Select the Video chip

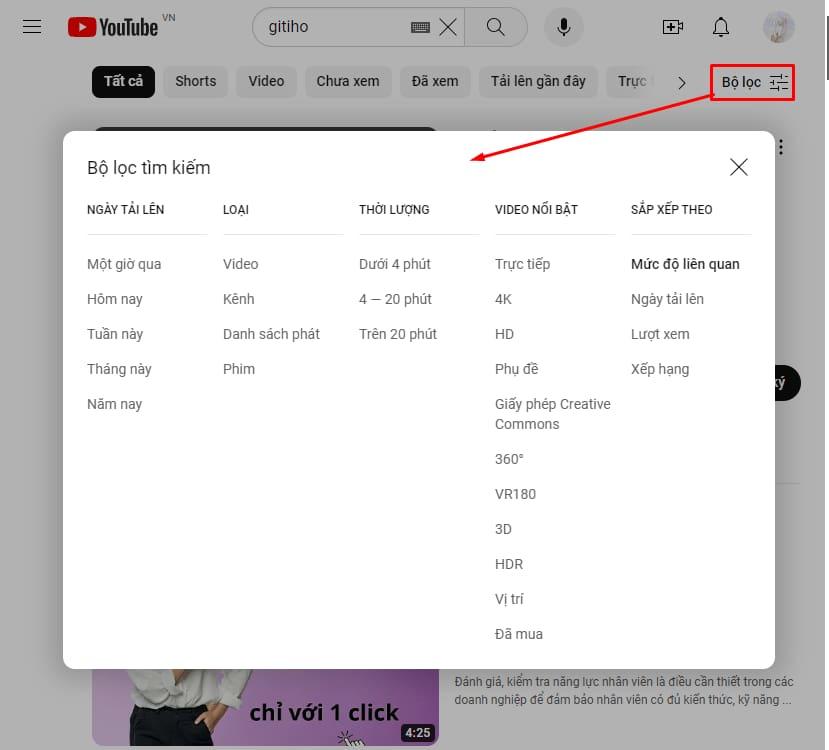[x=266, y=81]
